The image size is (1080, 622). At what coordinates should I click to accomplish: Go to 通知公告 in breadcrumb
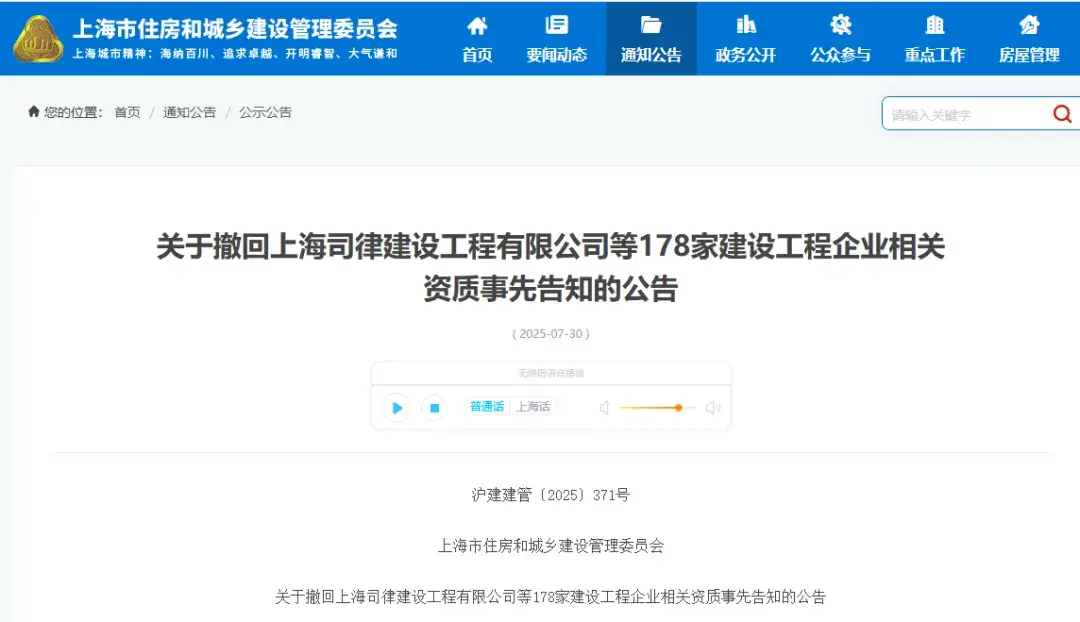189,112
